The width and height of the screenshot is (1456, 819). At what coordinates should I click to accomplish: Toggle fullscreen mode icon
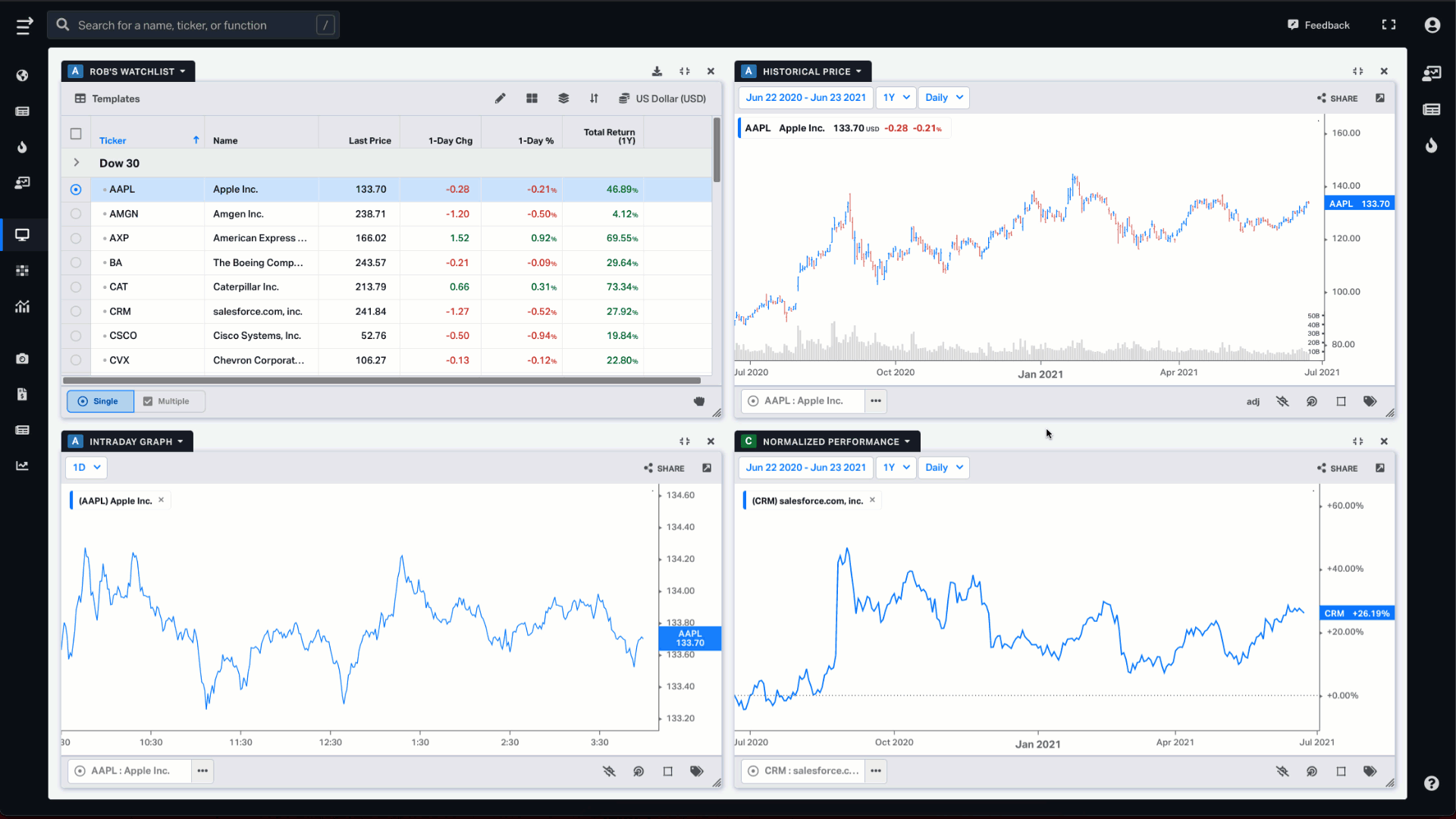click(1389, 25)
